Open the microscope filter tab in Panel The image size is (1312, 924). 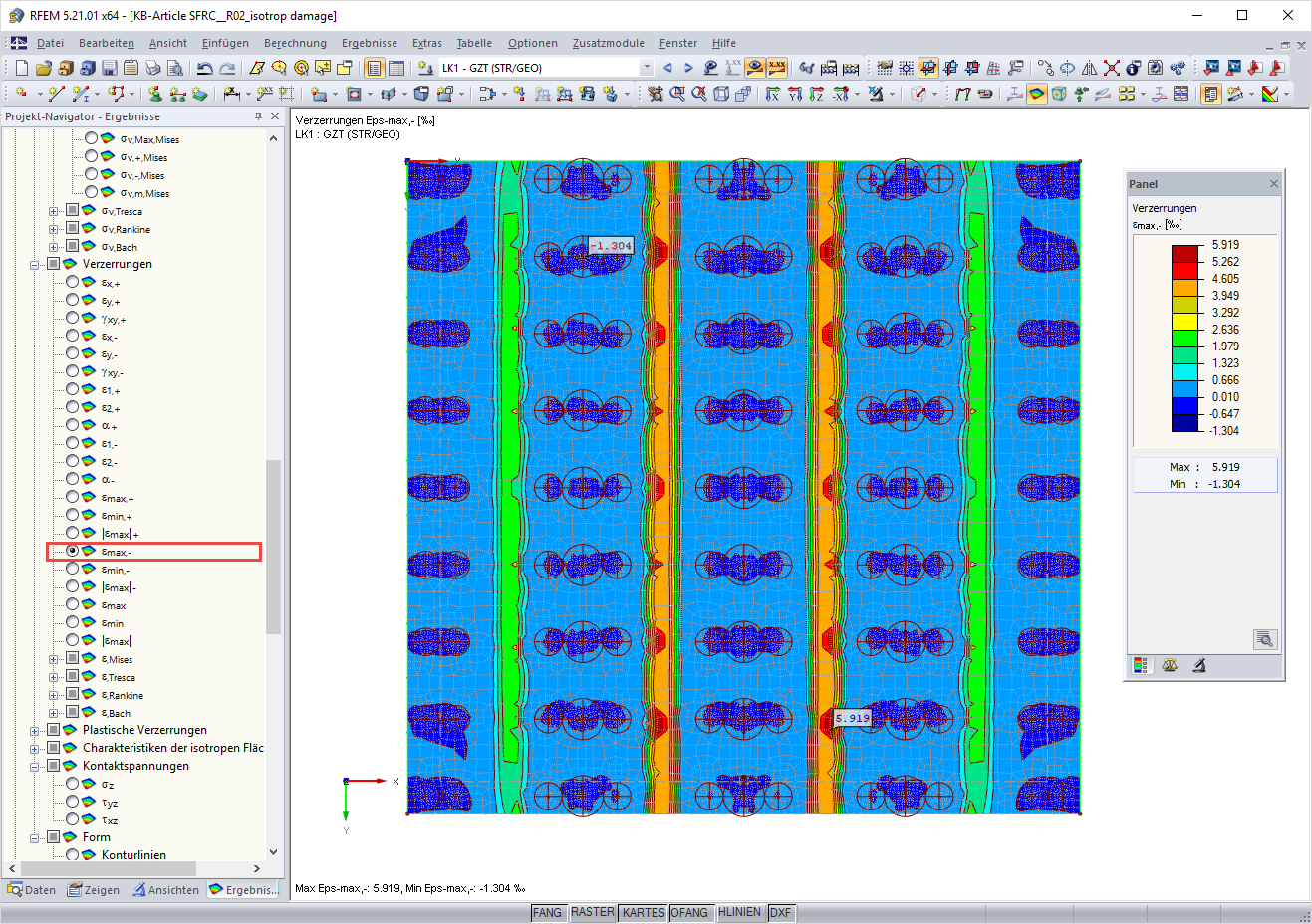[1199, 665]
